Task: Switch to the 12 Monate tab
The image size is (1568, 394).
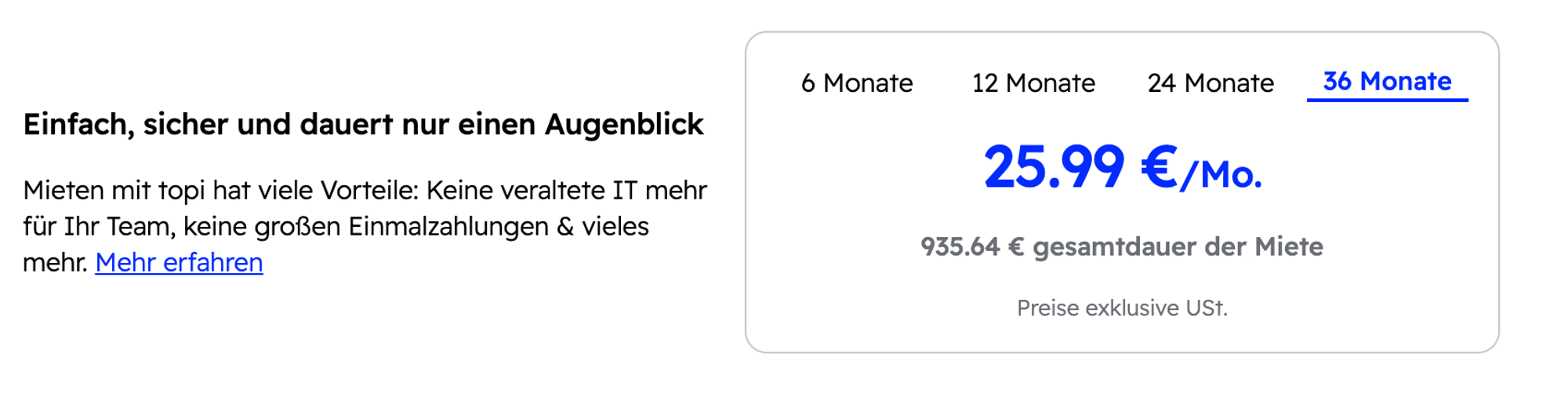Action: (x=1033, y=83)
